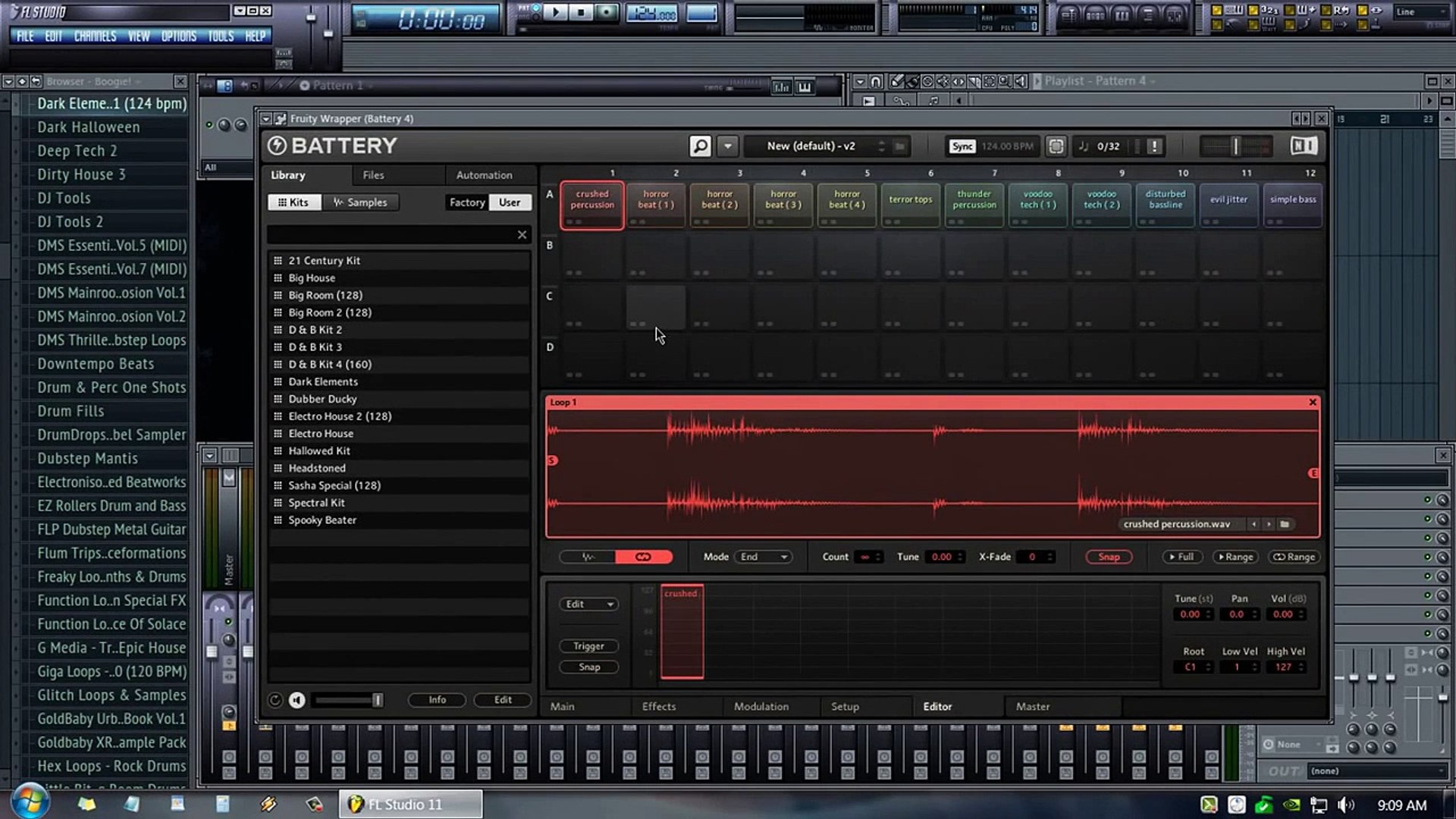Switch to the Modulation tab in Battery

[761, 707]
